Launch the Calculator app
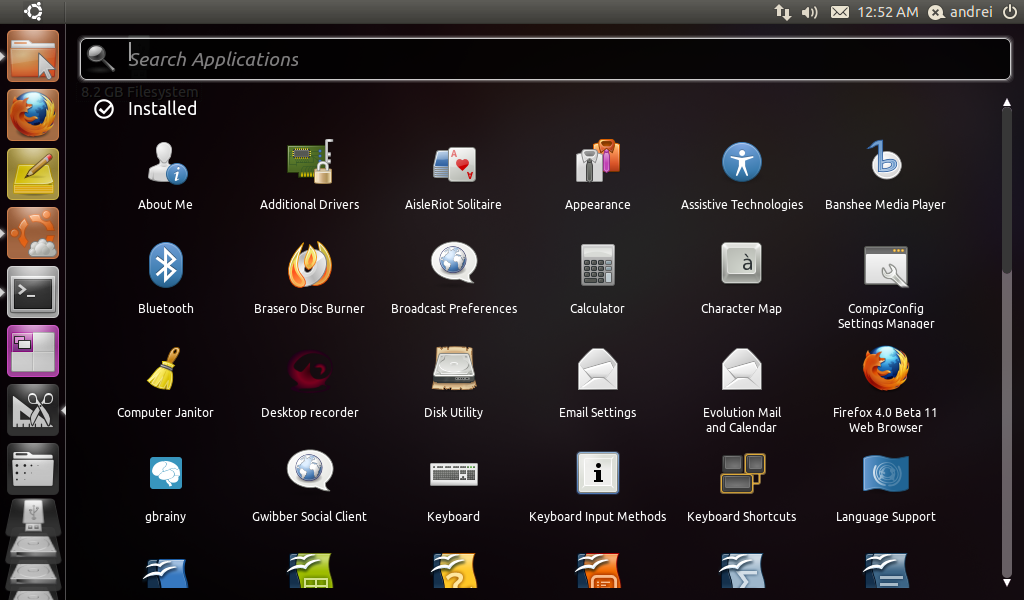1024x600 pixels. point(598,279)
